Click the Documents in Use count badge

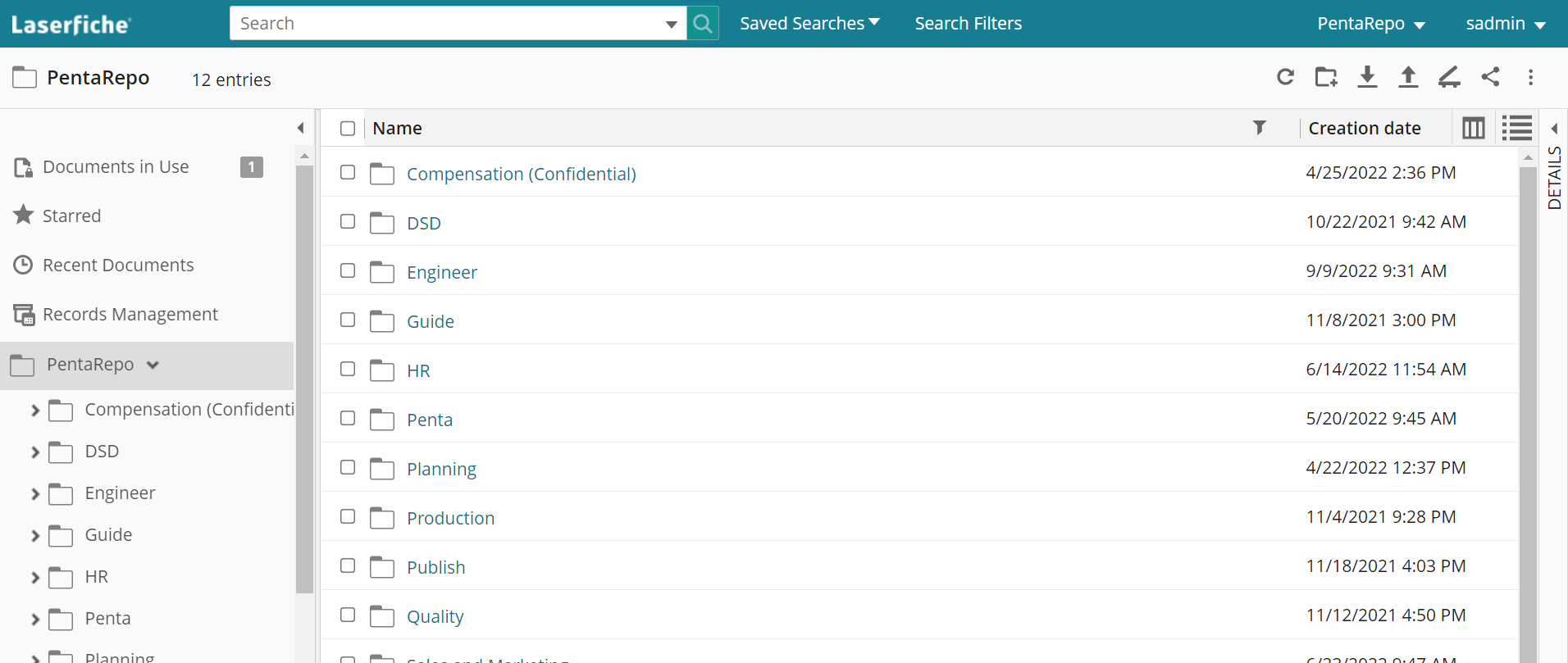[252, 167]
